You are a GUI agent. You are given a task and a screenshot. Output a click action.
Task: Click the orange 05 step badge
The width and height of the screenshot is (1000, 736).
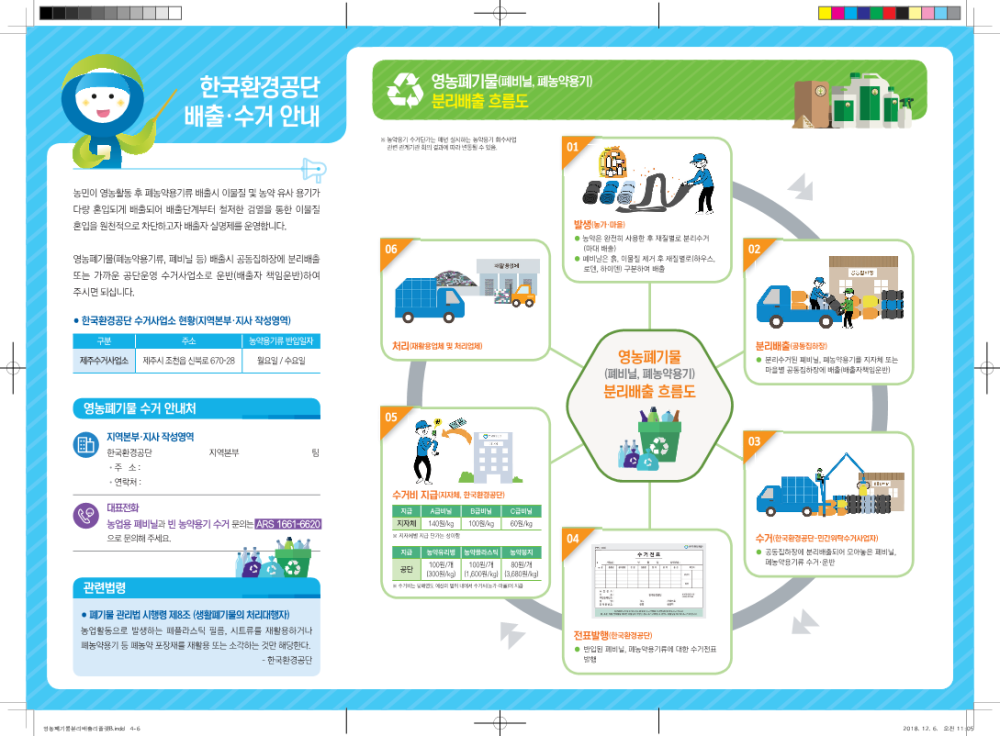(x=391, y=417)
